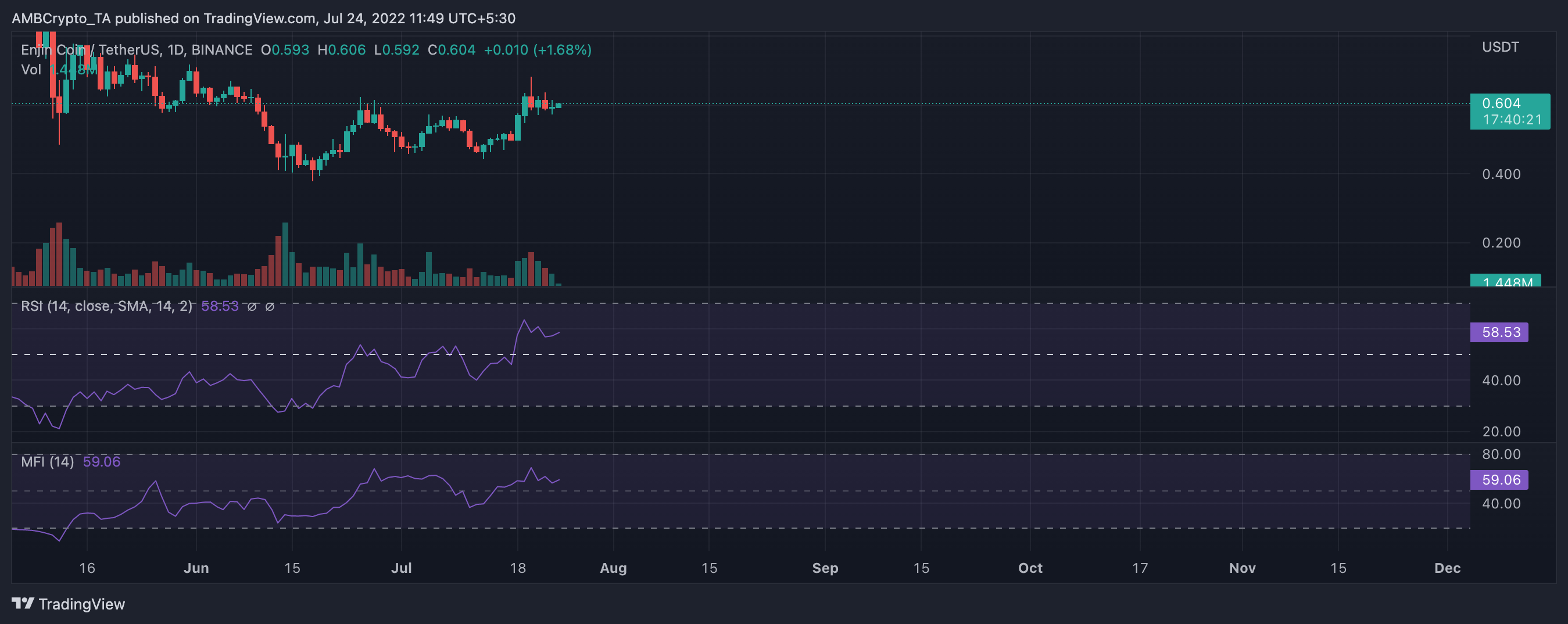This screenshot has width=1568, height=624.
Task: Click the 0.400 level on the price scale
Action: (1501, 174)
